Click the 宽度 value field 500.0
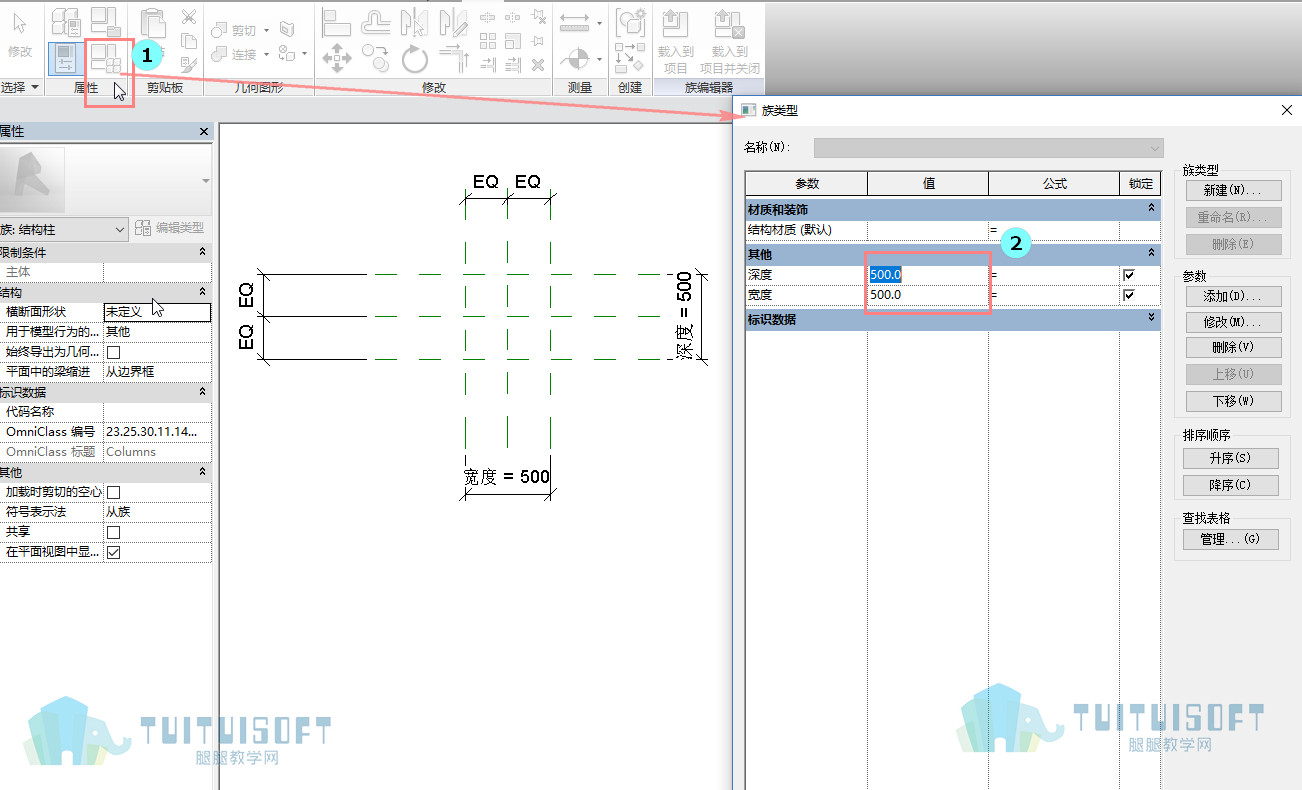The height and width of the screenshot is (790, 1302). 927,295
